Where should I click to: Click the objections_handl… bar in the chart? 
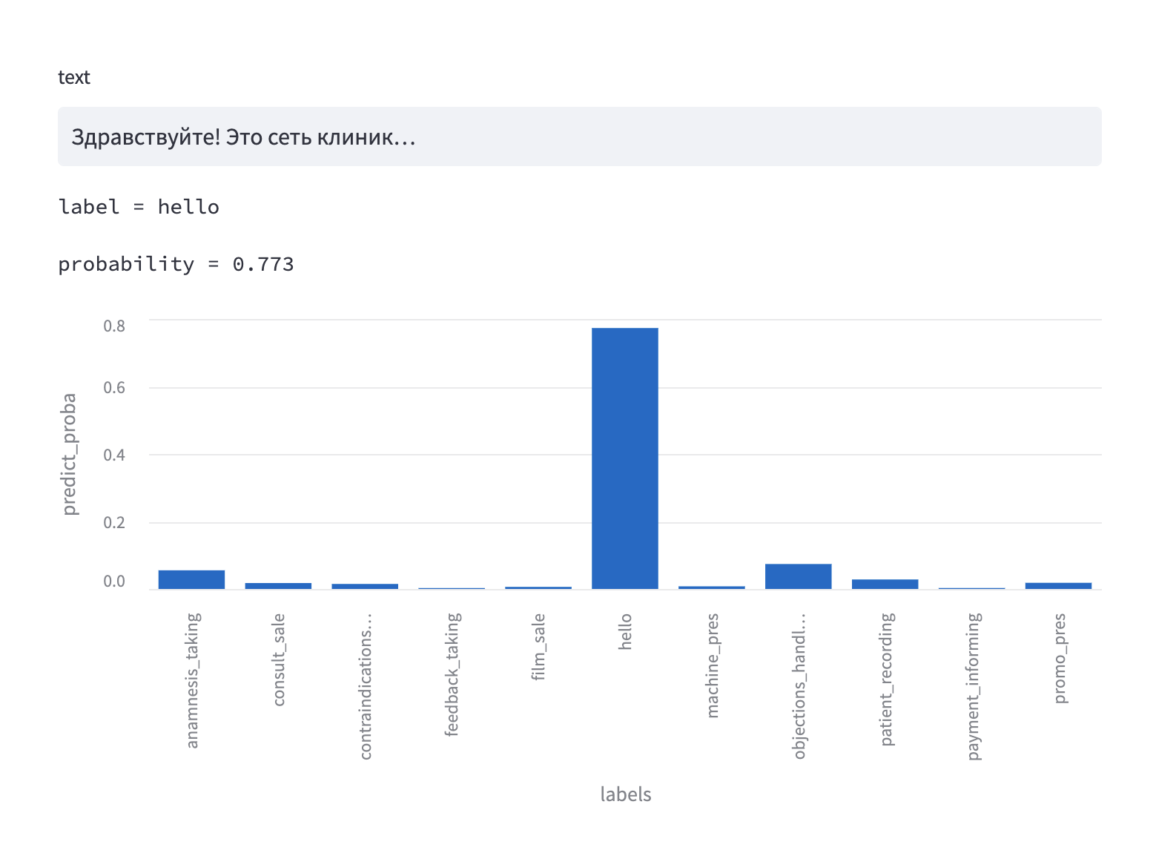click(x=798, y=576)
